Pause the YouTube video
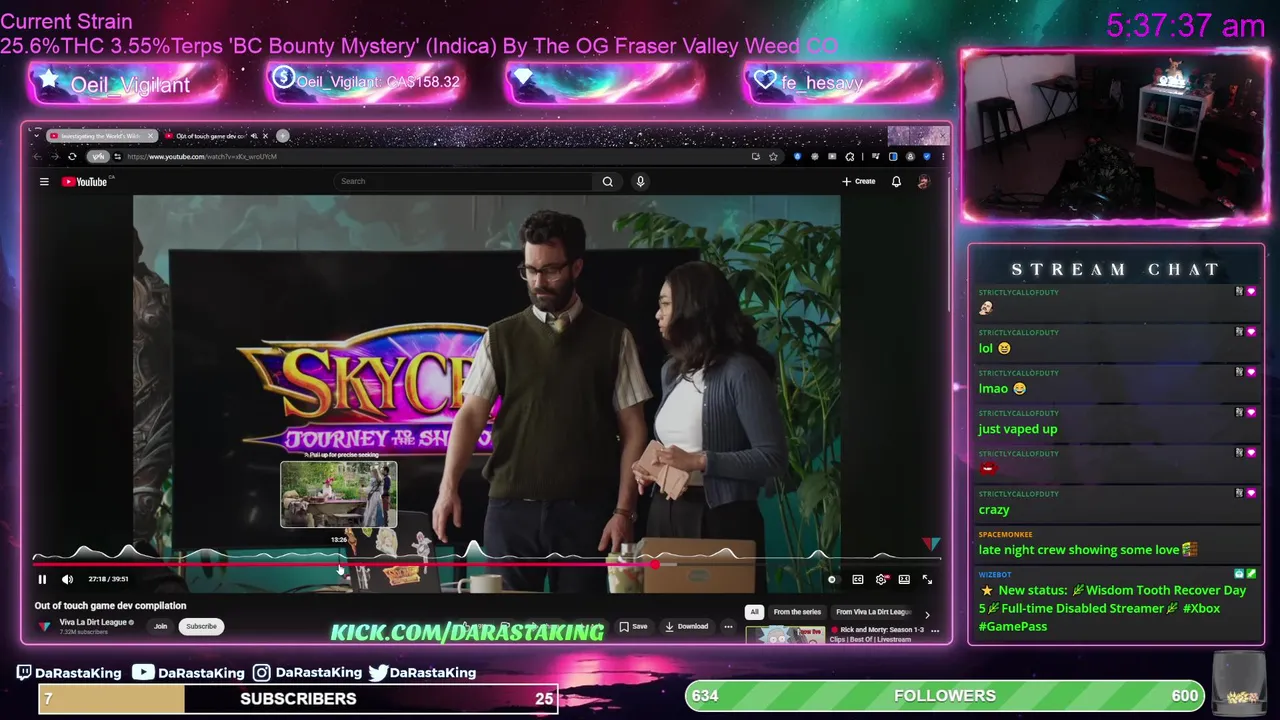This screenshot has width=1280, height=720. [x=42, y=579]
